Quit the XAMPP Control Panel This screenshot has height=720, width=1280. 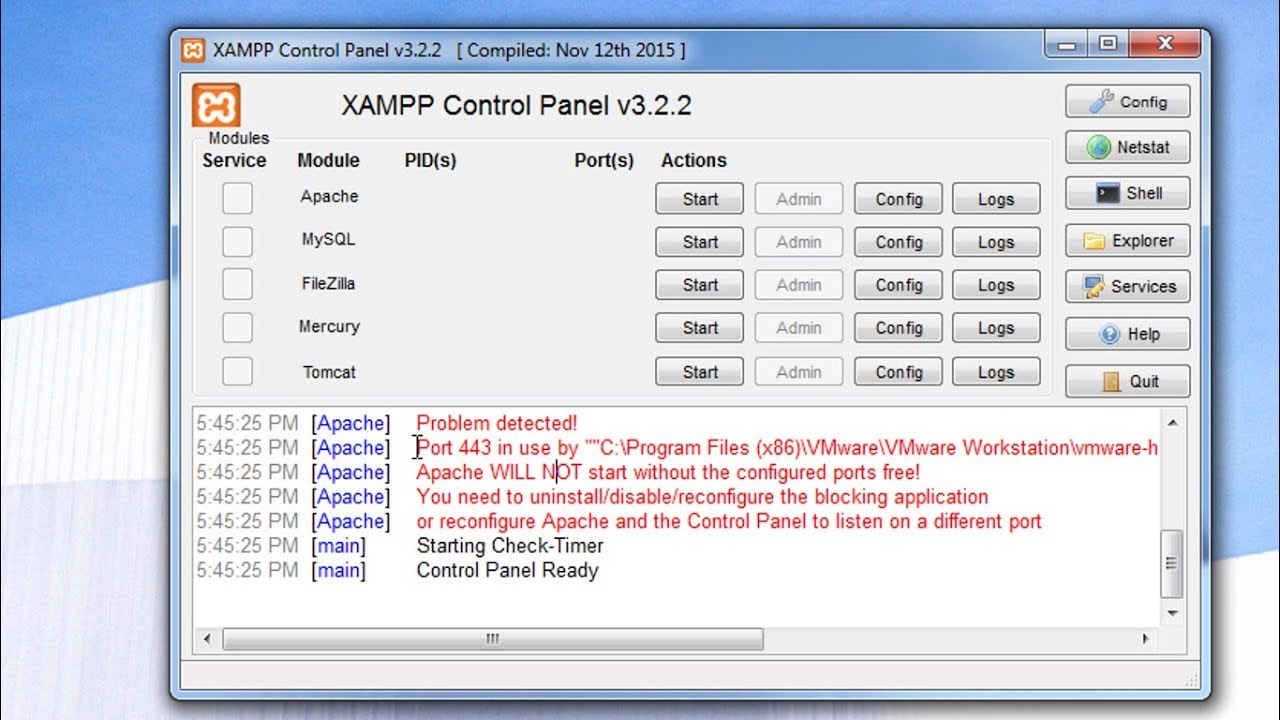1128,381
